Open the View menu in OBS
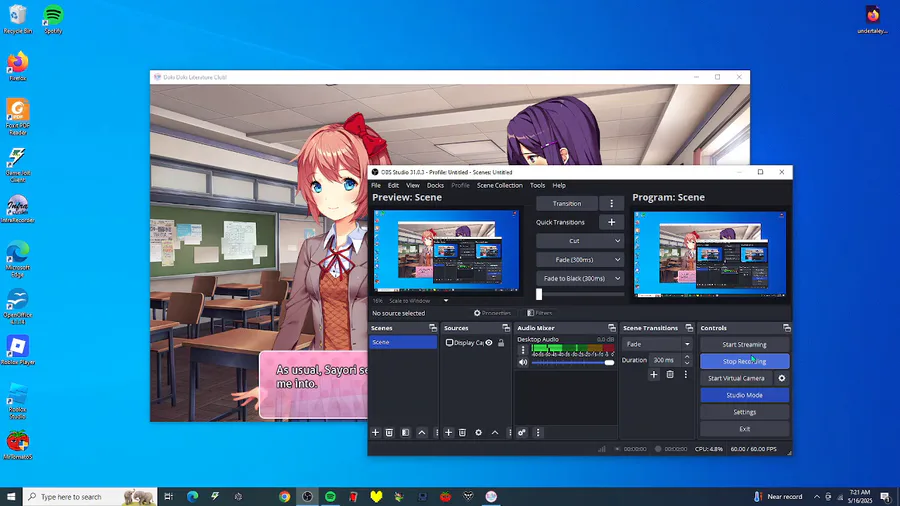 413,185
